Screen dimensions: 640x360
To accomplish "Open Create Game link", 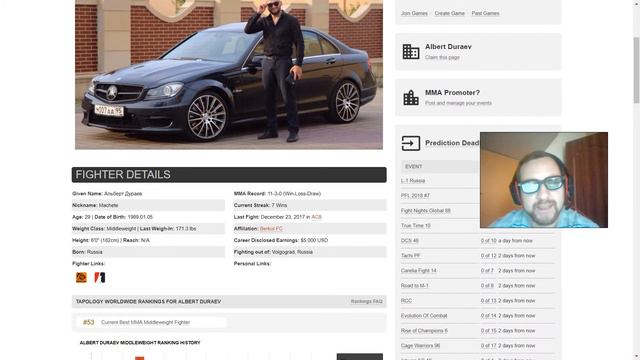I will point(449,13).
